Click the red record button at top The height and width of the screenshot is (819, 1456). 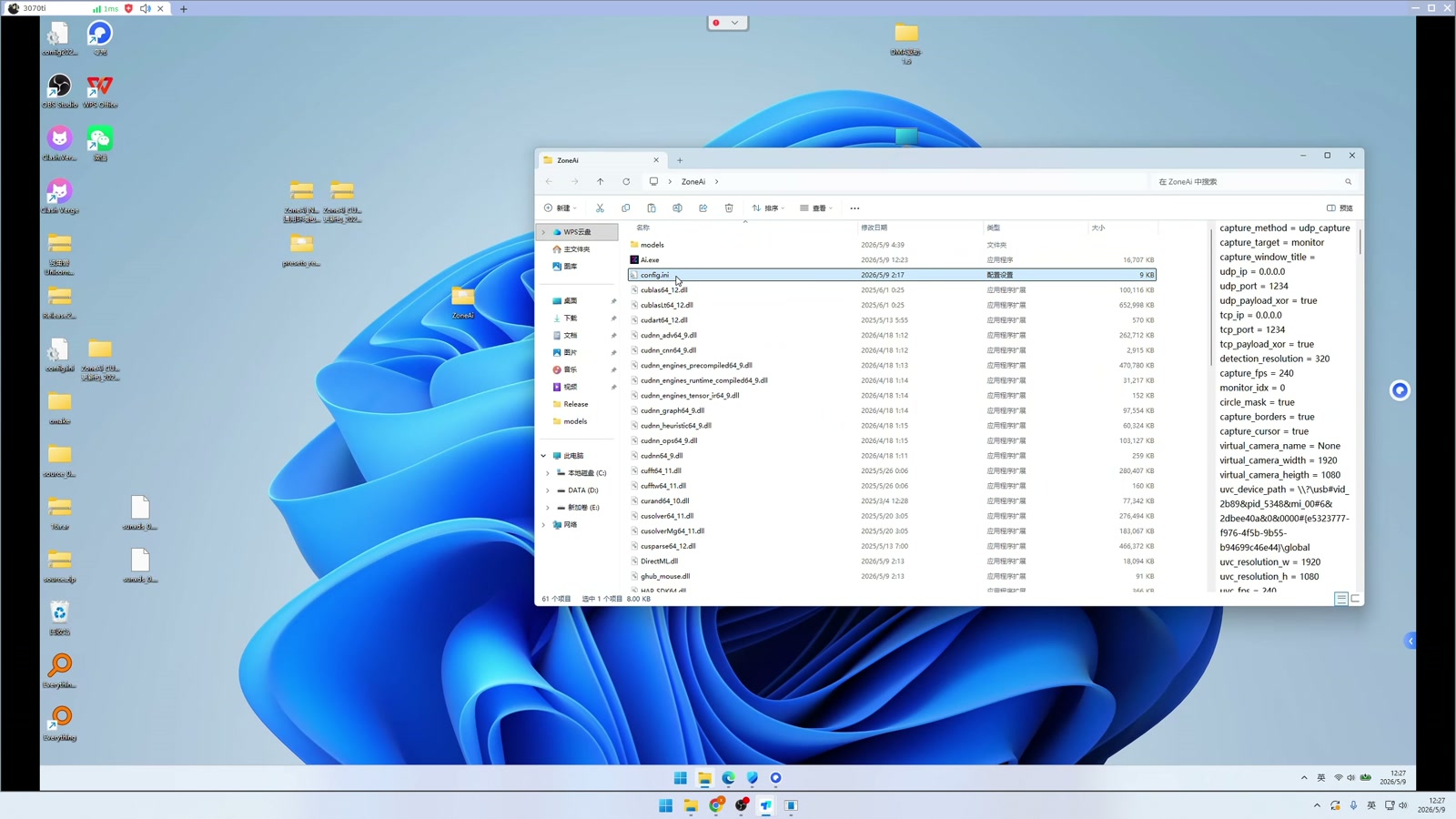pyautogui.click(x=716, y=23)
